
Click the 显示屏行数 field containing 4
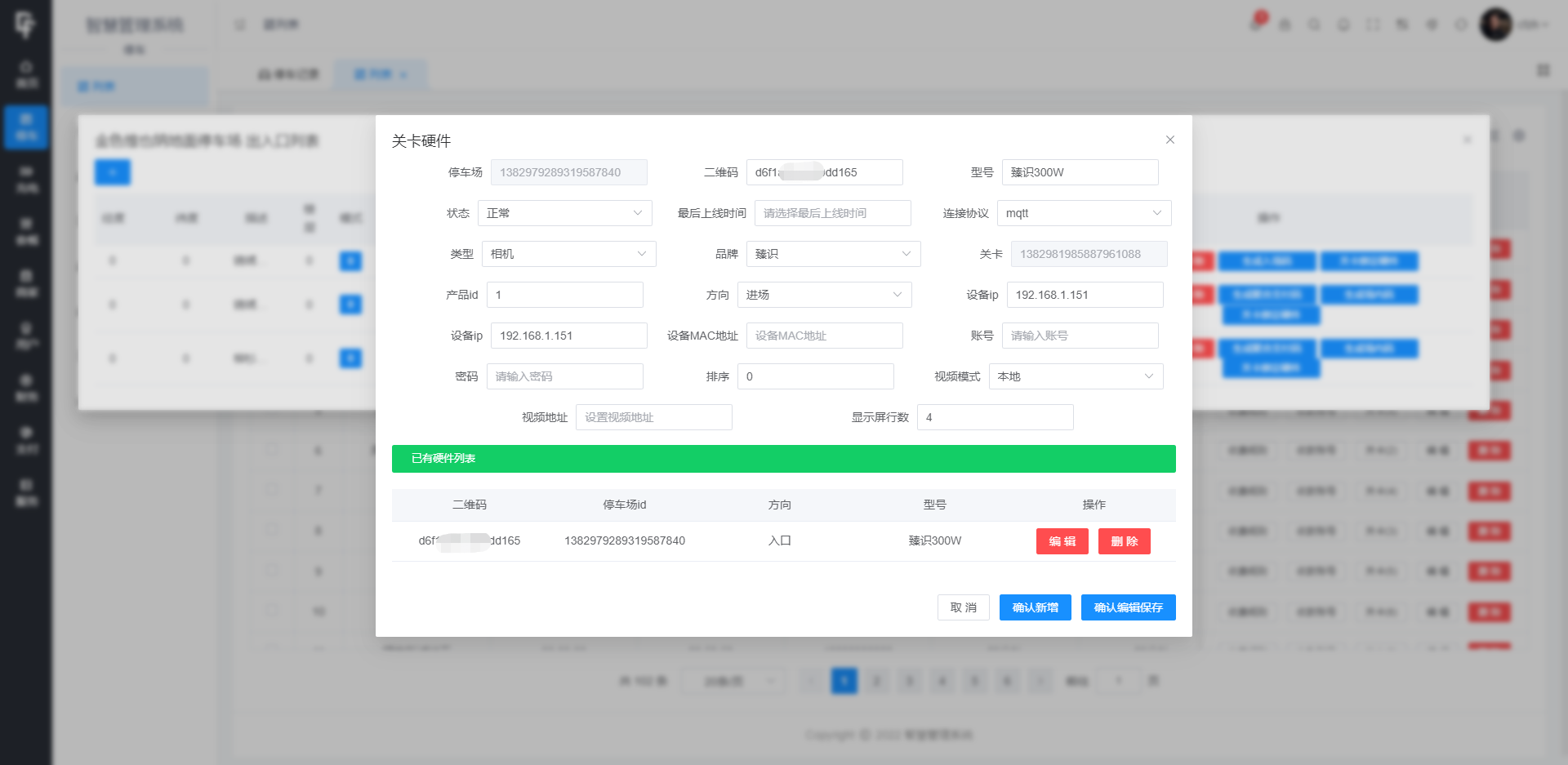tap(995, 417)
